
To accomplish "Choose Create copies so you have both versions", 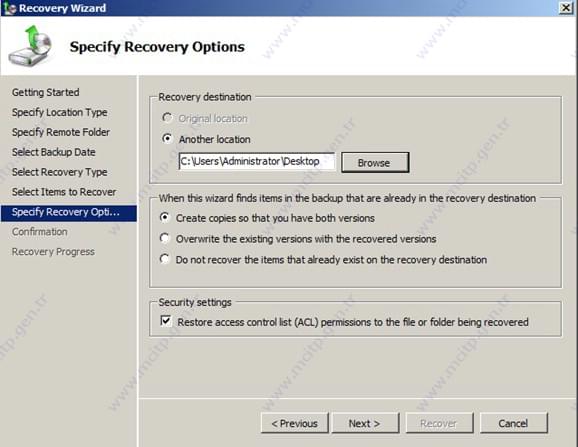I will 164,217.
